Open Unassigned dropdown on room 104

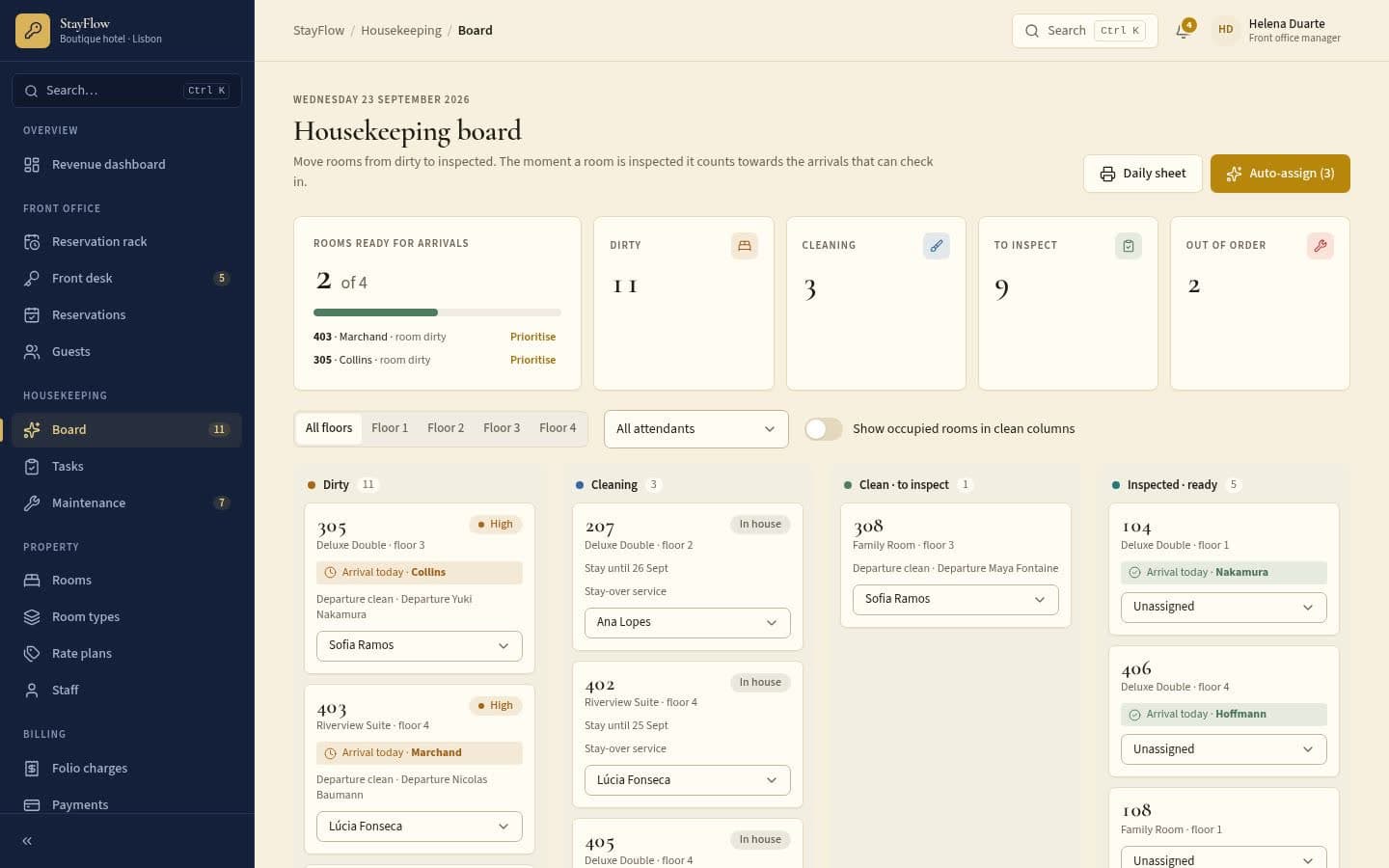(1224, 608)
